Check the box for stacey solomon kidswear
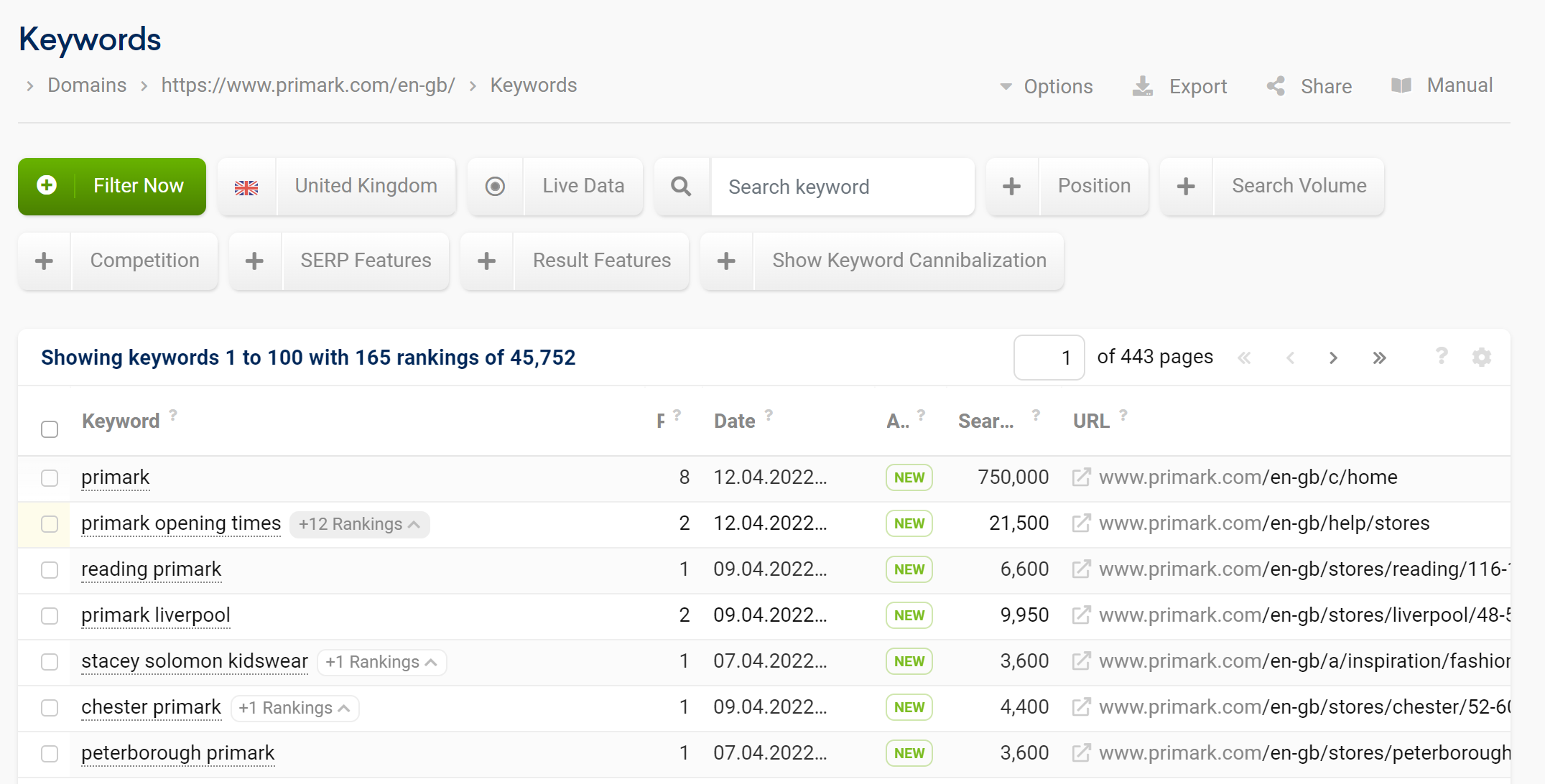Viewport: 1545px width, 784px height. (x=50, y=662)
